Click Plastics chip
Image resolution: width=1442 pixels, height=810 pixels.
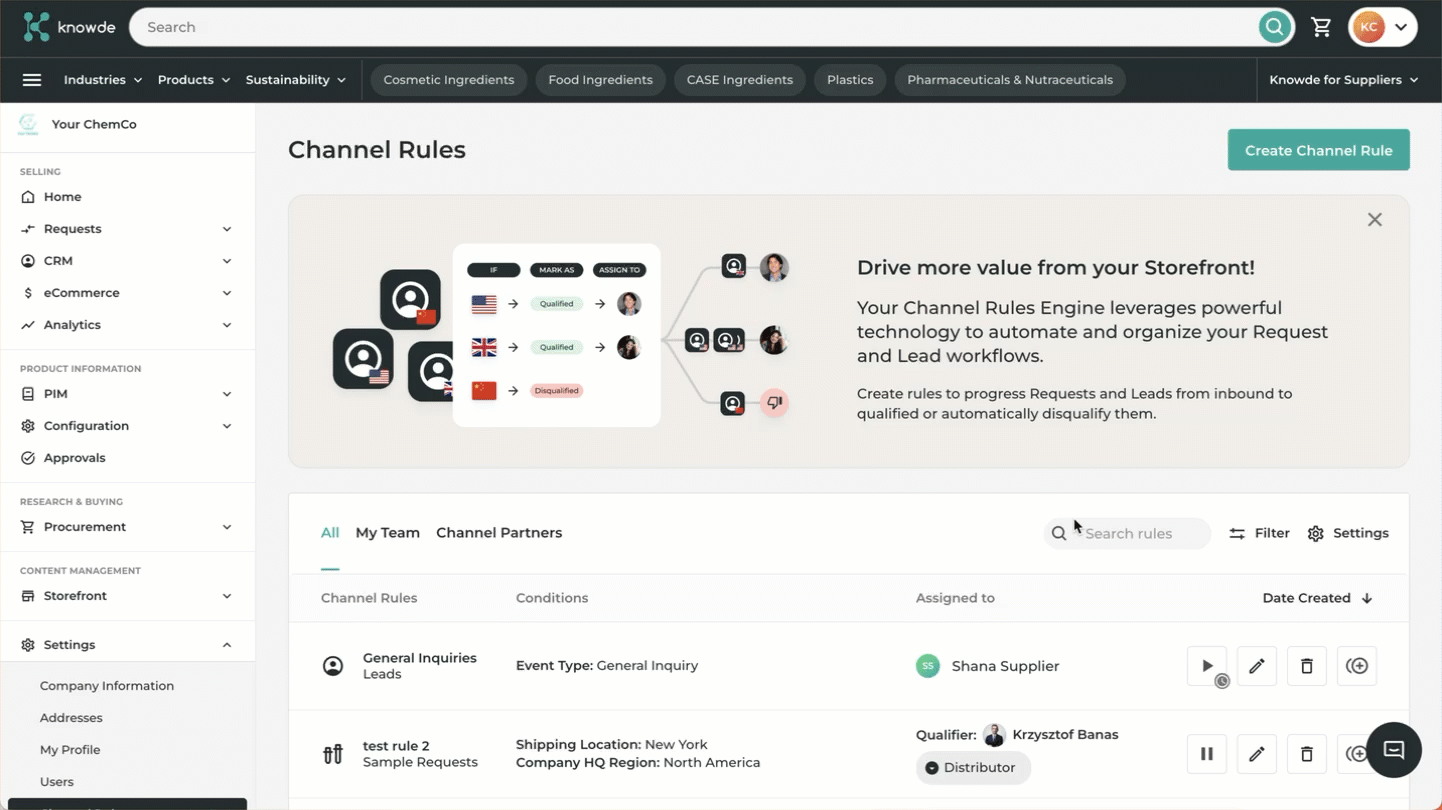tap(850, 80)
